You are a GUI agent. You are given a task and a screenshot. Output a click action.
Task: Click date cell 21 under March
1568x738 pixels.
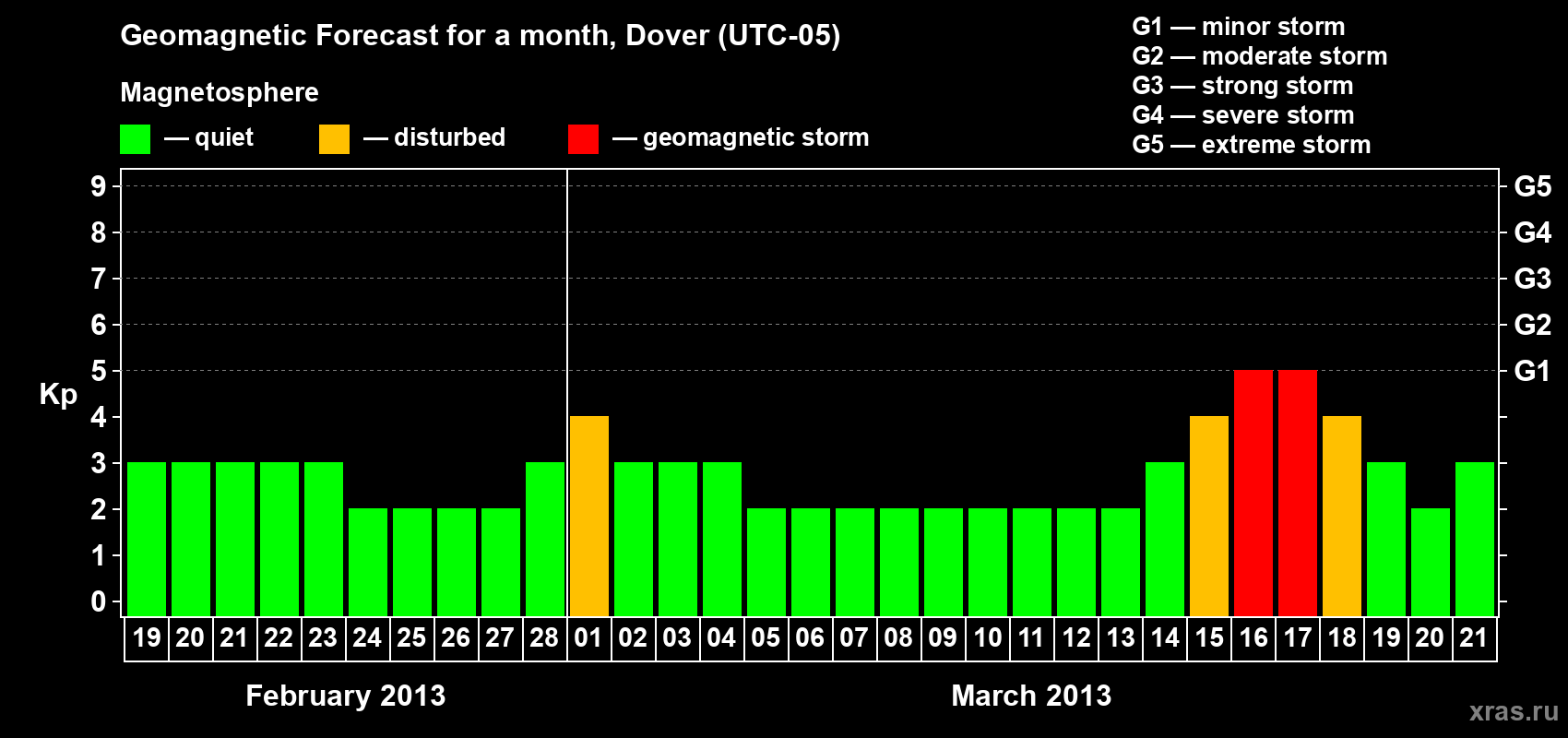click(x=1474, y=638)
